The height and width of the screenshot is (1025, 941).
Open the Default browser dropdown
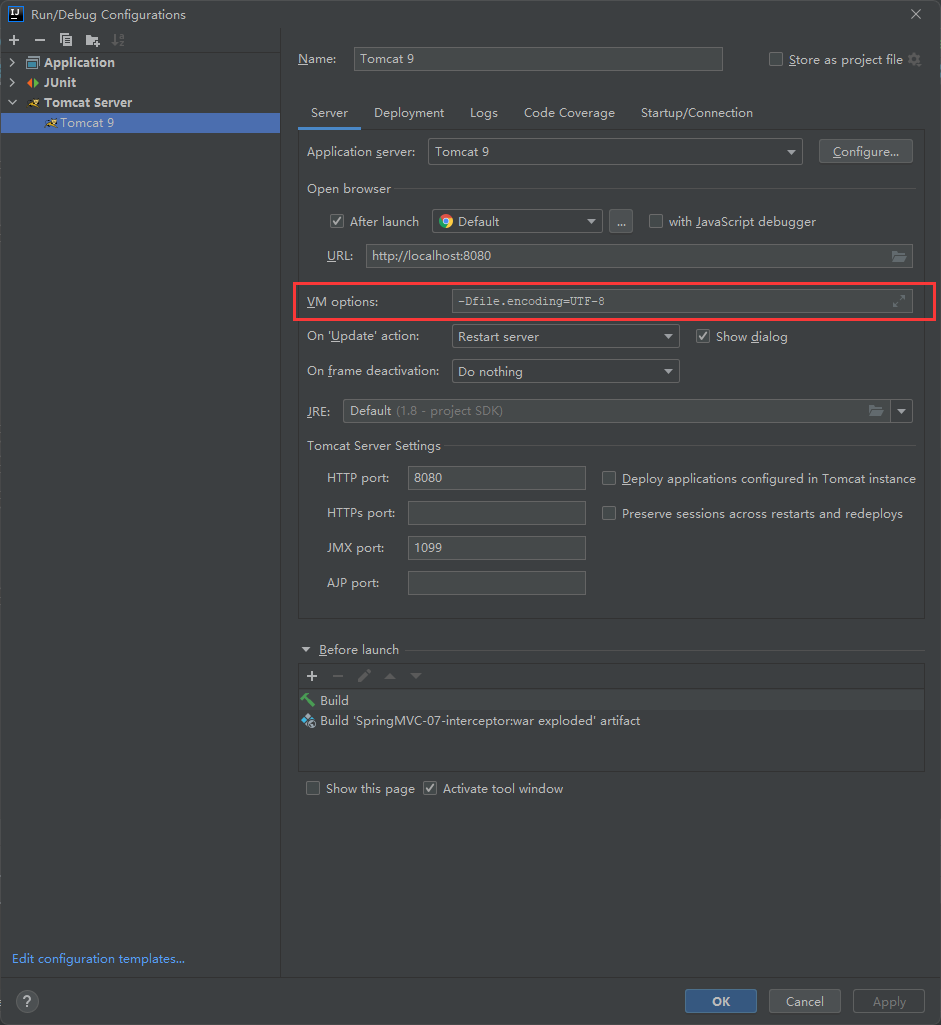[x=517, y=222]
